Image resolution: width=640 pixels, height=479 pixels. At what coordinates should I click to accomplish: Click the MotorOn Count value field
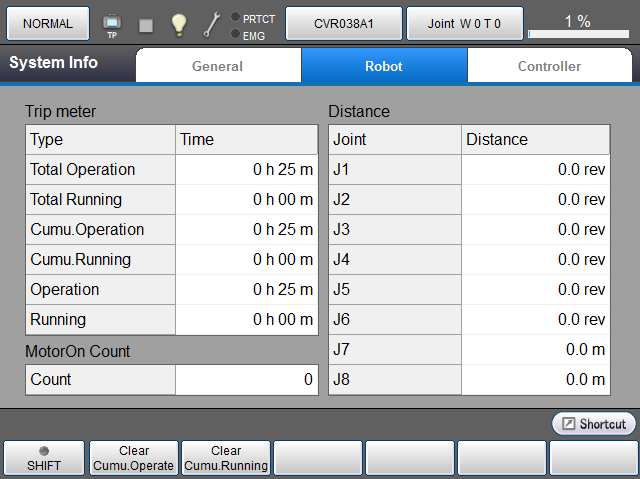coord(246,380)
